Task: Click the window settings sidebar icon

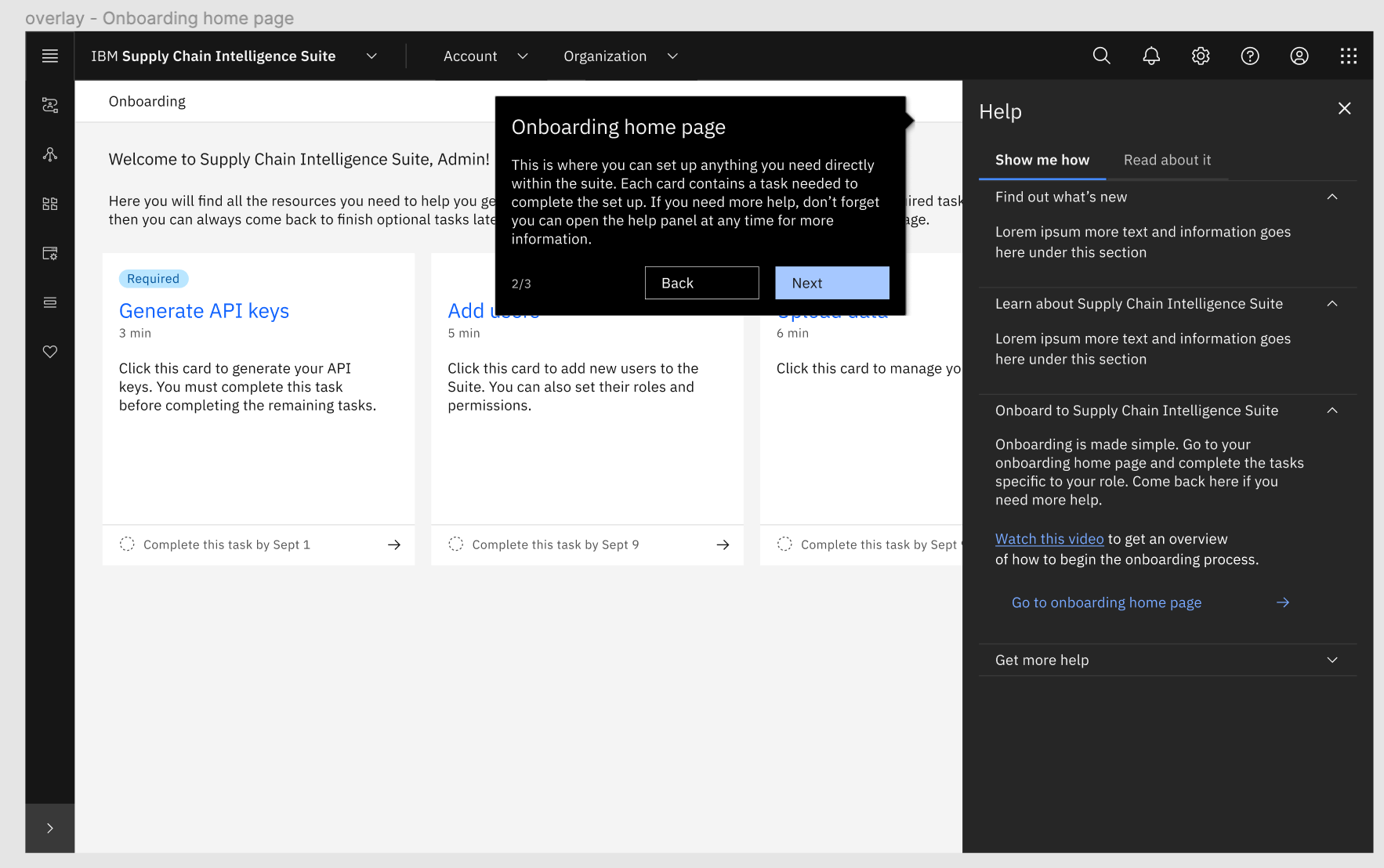Action: 50,253
